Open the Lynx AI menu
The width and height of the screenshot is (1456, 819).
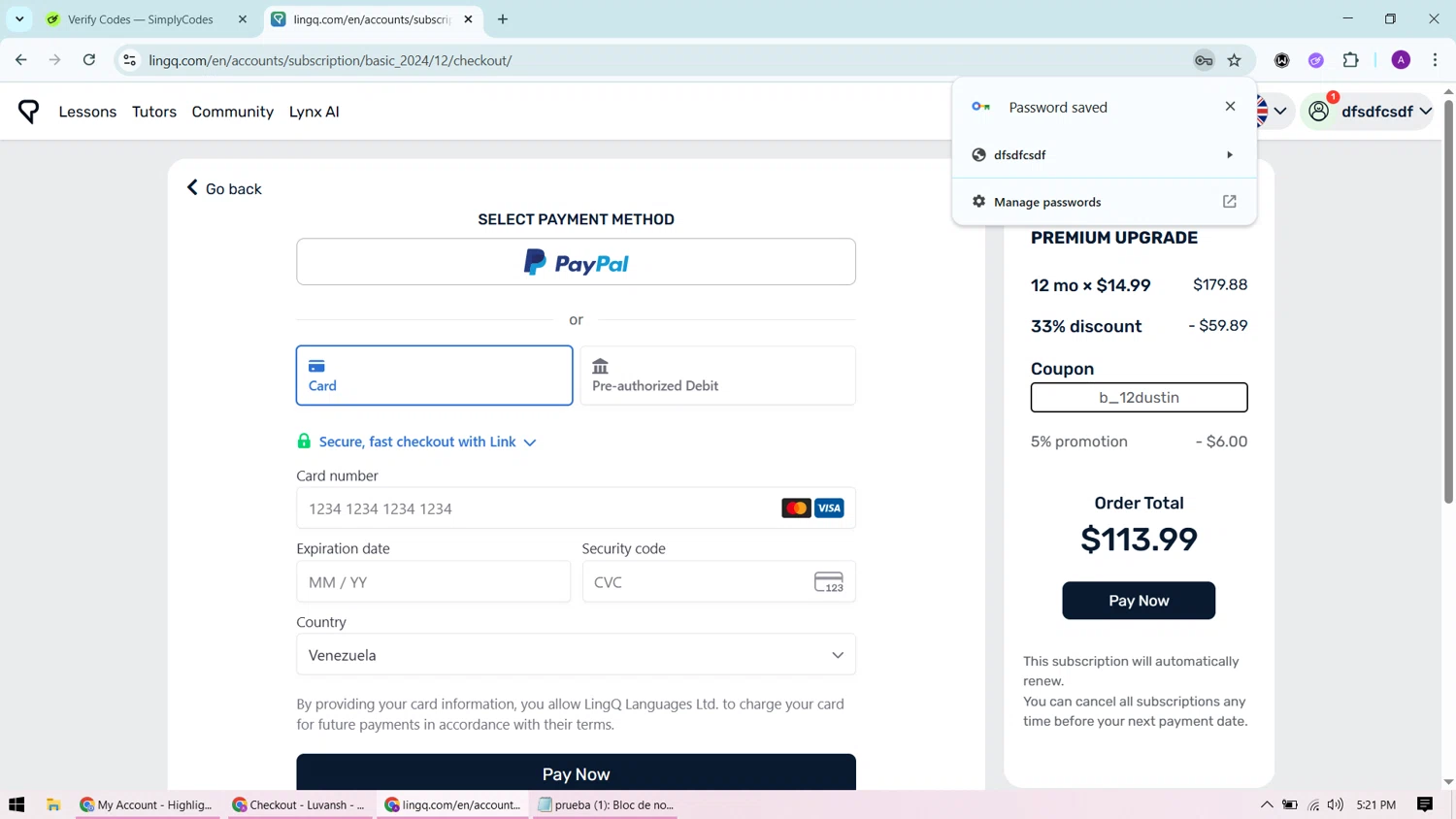[x=314, y=112]
